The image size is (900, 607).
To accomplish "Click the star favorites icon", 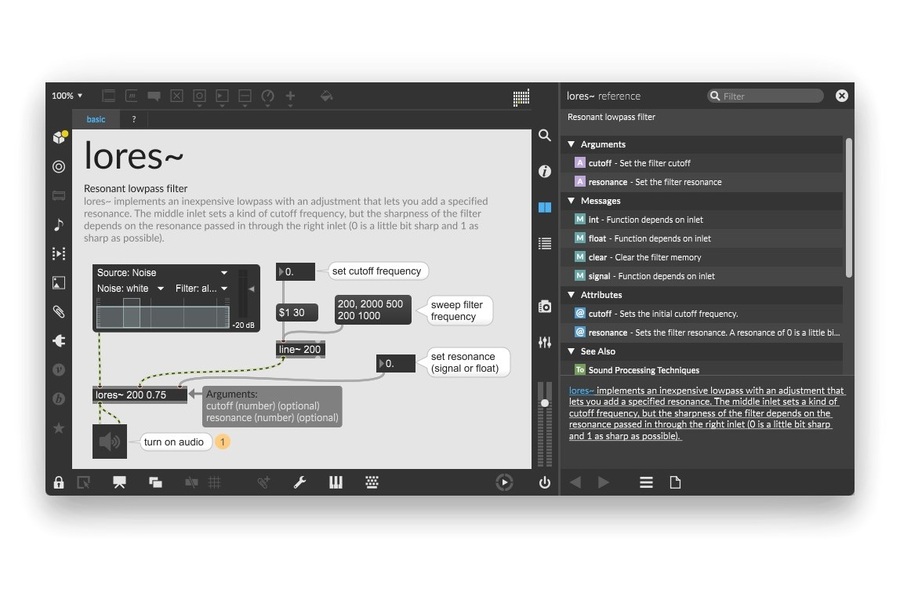I will coord(59,428).
